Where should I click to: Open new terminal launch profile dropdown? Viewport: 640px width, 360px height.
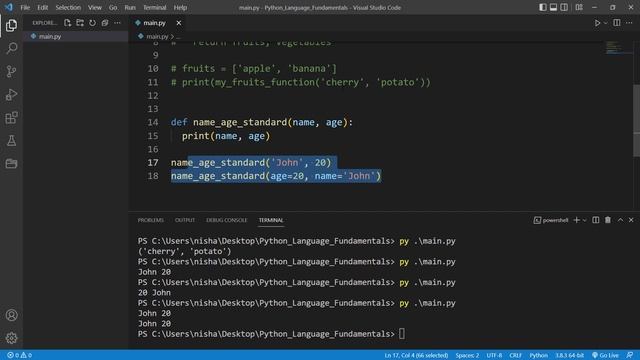pyautogui.click(x=584, y=220)
